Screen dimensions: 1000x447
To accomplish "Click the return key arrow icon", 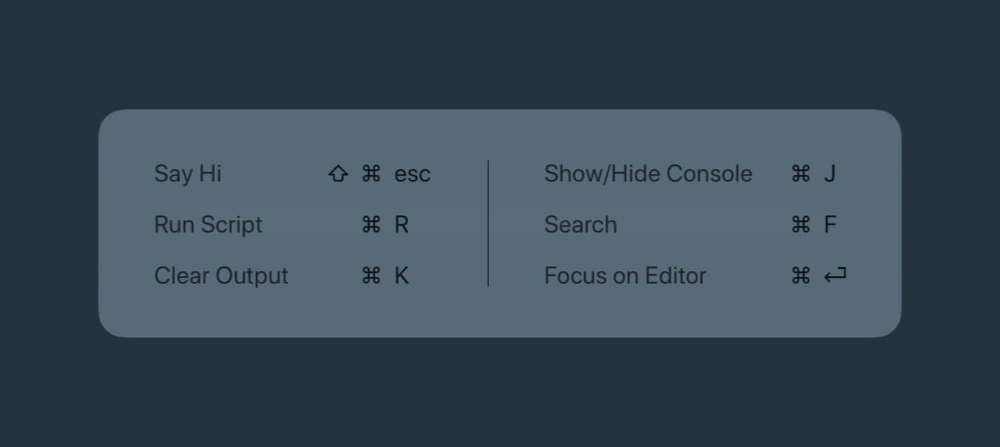I will (835, 276).
